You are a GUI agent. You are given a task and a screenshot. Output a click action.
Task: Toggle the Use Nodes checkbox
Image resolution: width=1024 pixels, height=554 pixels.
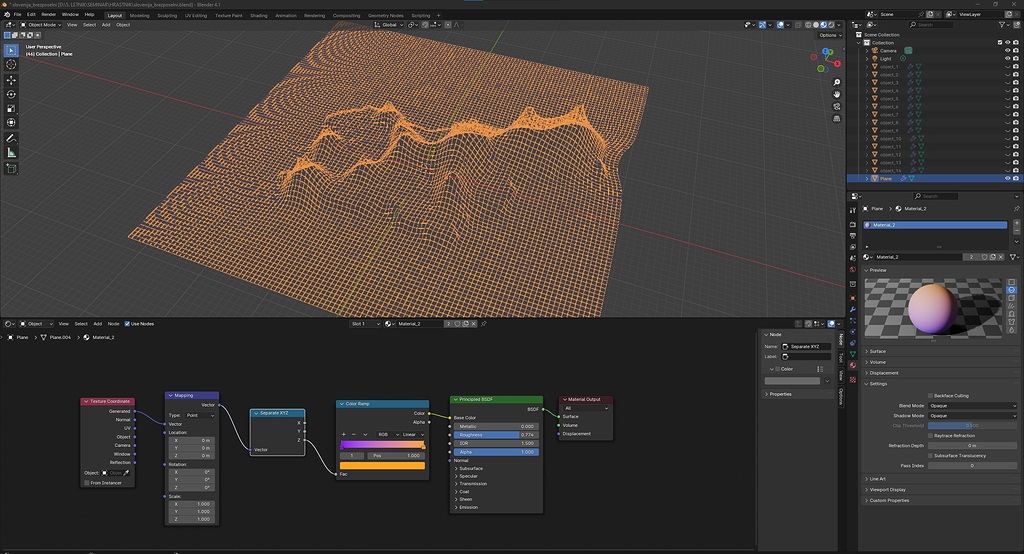(127, 323)
